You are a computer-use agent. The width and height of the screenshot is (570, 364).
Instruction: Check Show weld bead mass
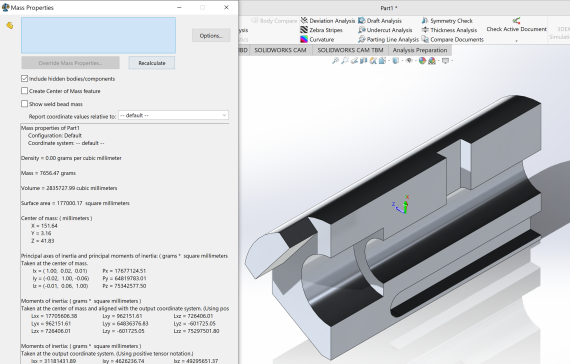[24, 104]
